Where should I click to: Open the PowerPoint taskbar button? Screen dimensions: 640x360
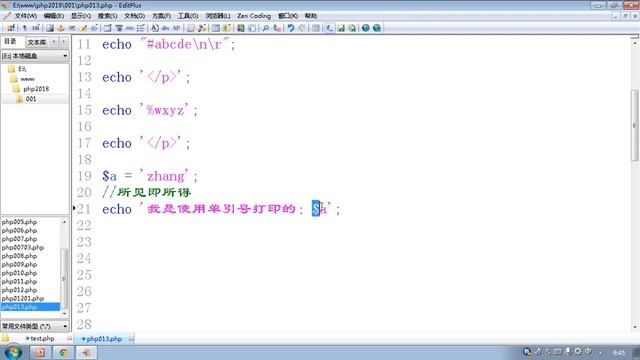coord(40,352)
